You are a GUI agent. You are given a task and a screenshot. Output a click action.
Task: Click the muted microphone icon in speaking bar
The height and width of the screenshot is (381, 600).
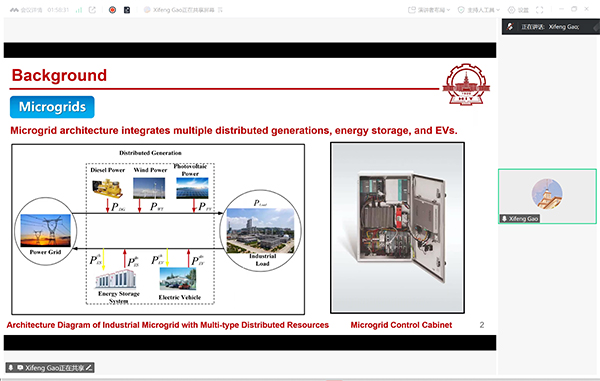[510, 26]
